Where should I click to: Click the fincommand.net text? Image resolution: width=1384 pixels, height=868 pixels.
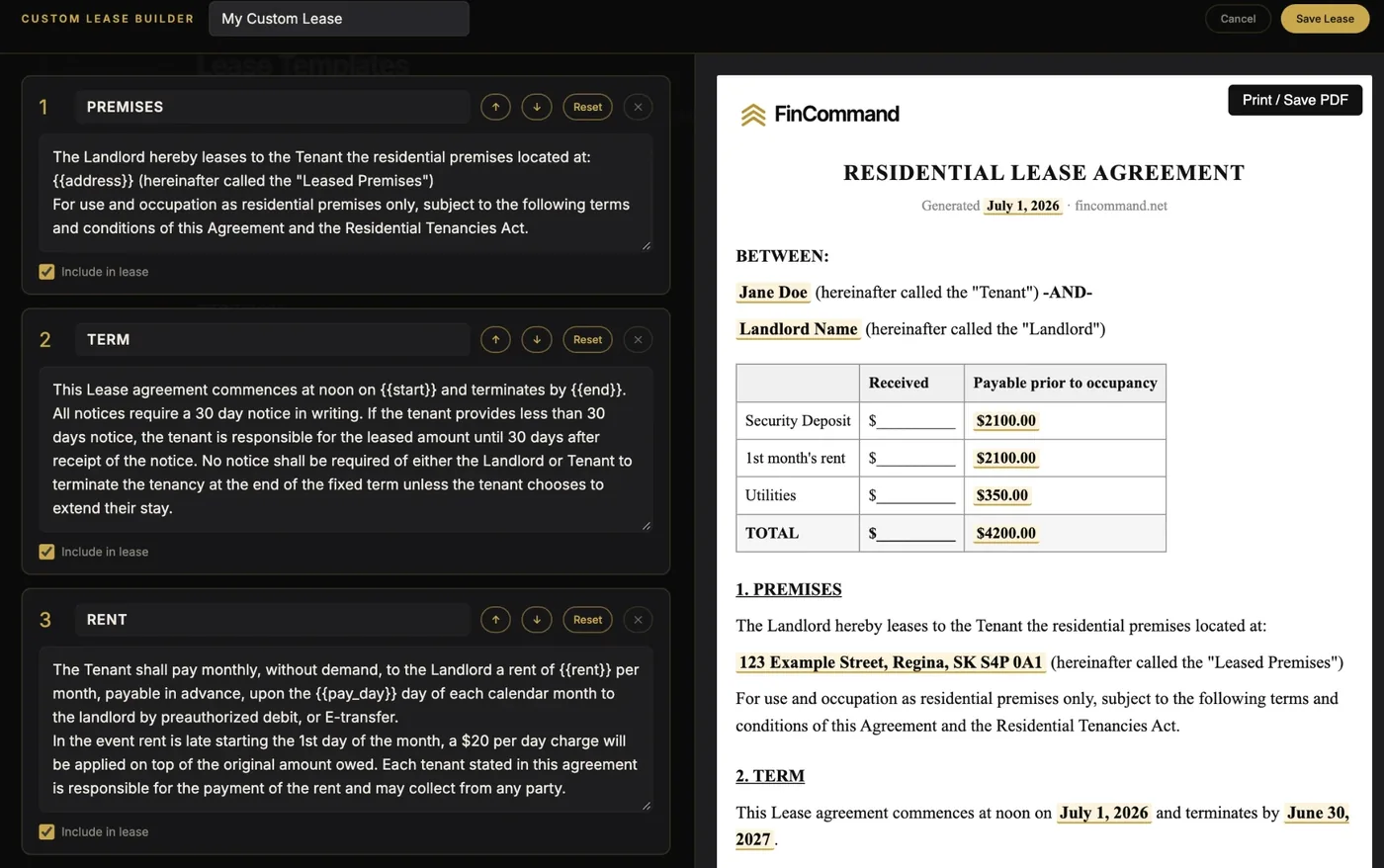(1121, 206)
